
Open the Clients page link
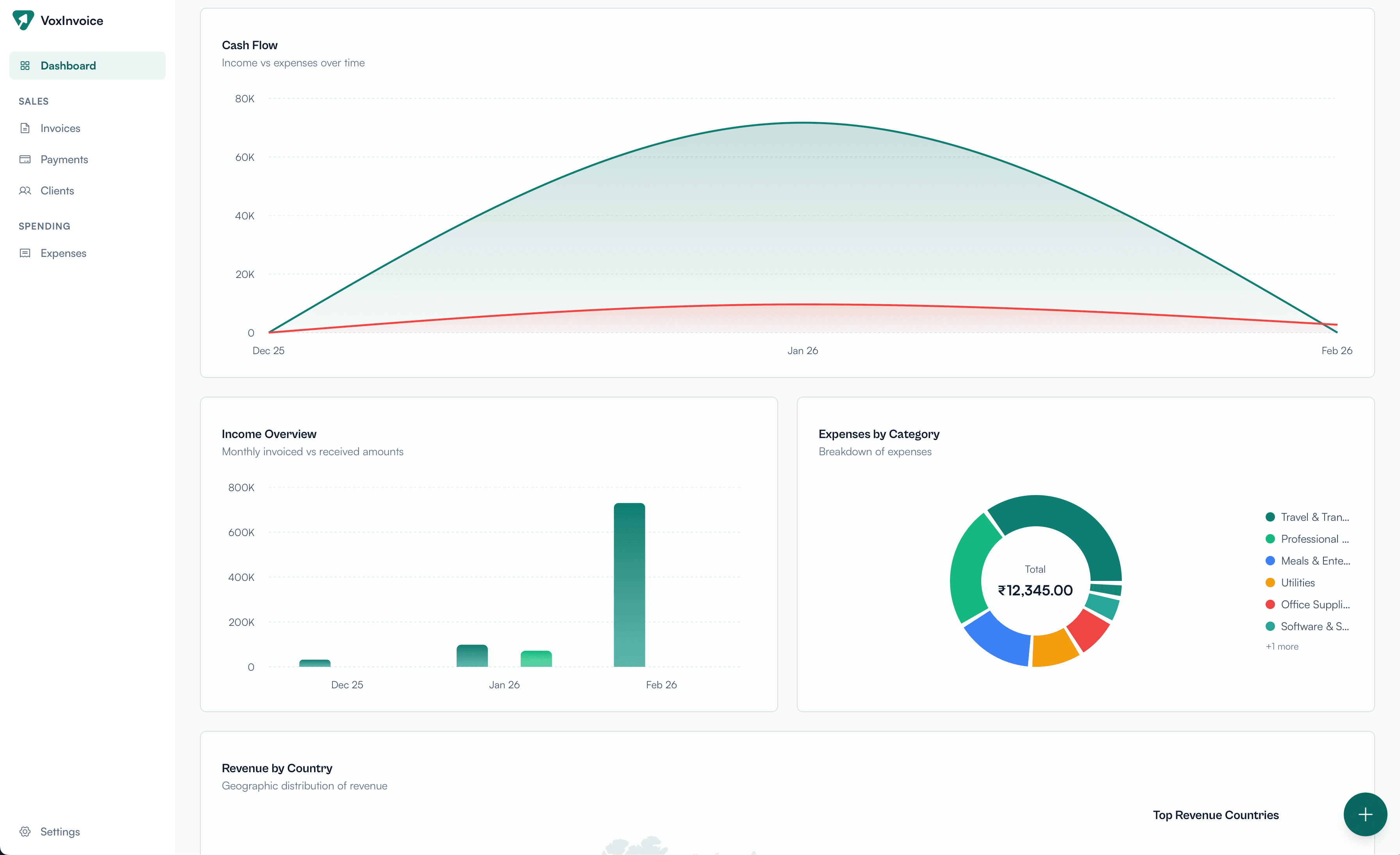point(57,191)
